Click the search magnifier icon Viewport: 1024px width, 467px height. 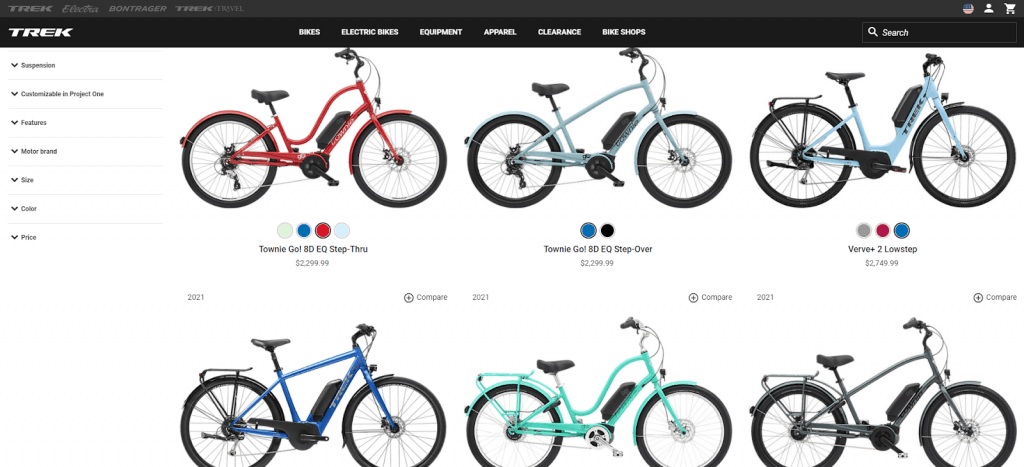[872, 31]
